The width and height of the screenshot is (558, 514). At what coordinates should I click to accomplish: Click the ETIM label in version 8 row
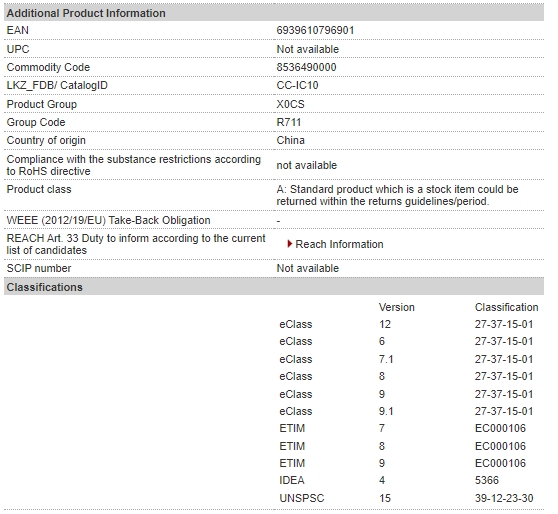(x=292, y=446)
